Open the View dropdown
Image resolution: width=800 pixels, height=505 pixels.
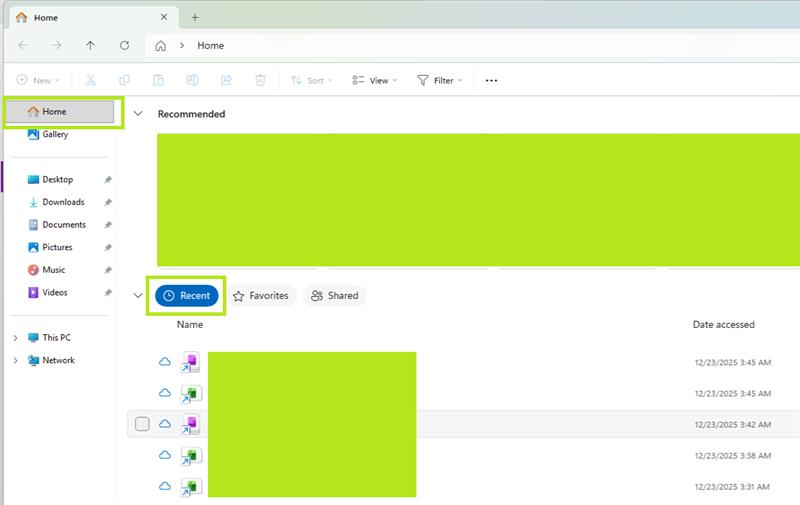click(374, 80)
